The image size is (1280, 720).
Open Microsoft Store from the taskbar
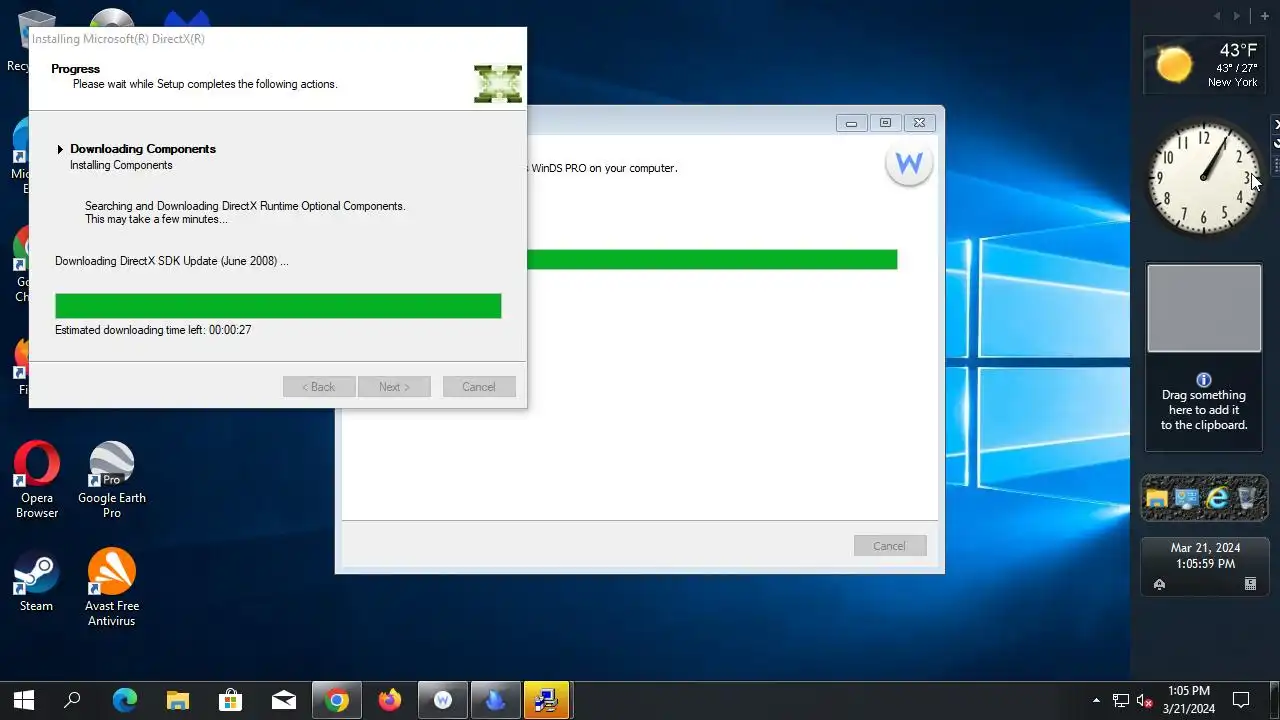click(x=231, y=700)
